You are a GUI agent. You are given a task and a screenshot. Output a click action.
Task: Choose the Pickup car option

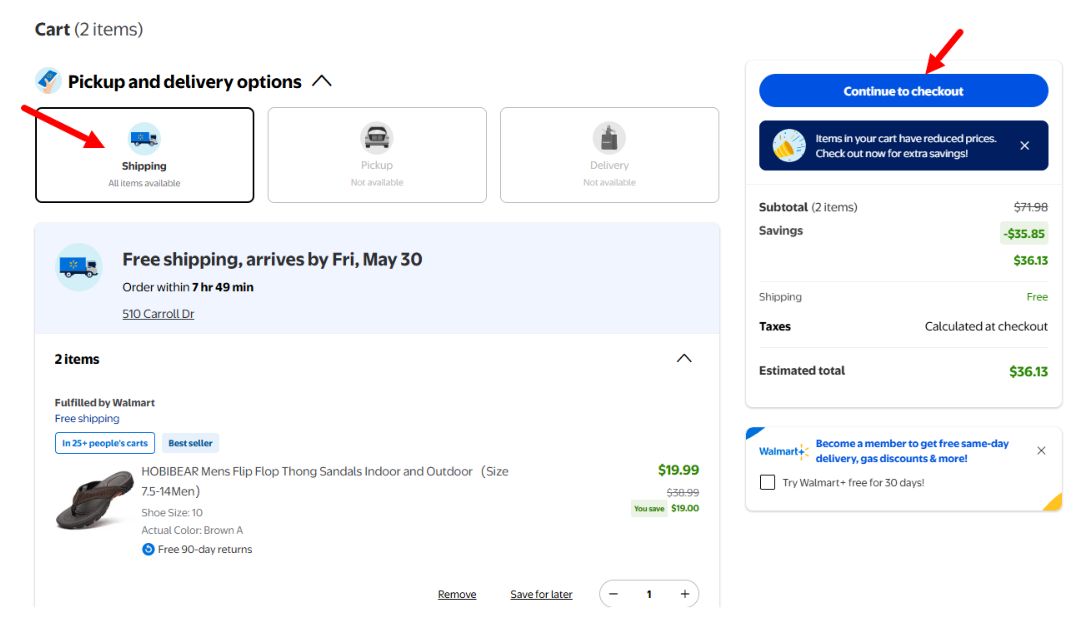(x=377, y=154)
